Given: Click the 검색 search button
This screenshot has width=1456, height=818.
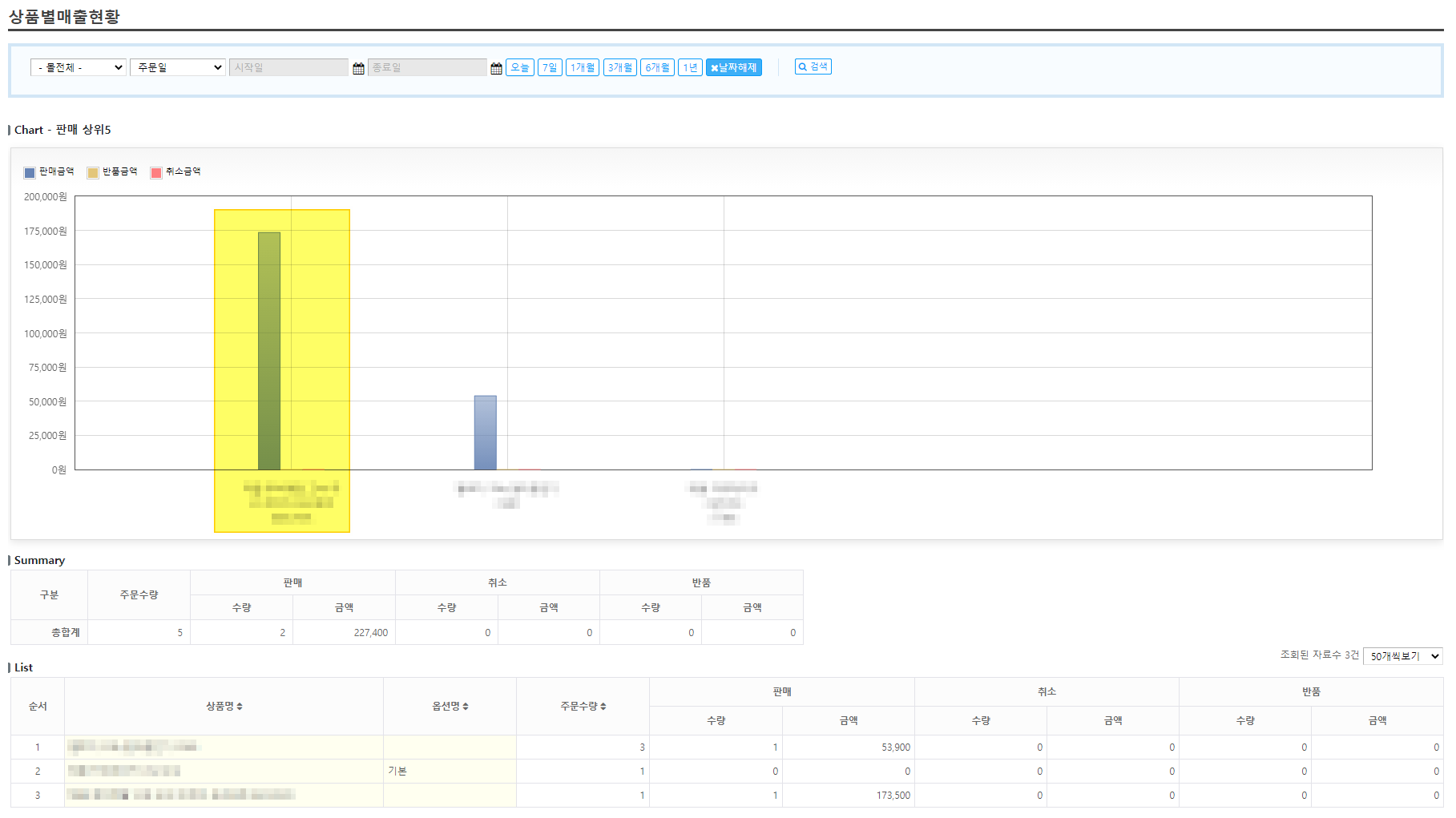Looking at the screenshot, I should tap(813, 67).
